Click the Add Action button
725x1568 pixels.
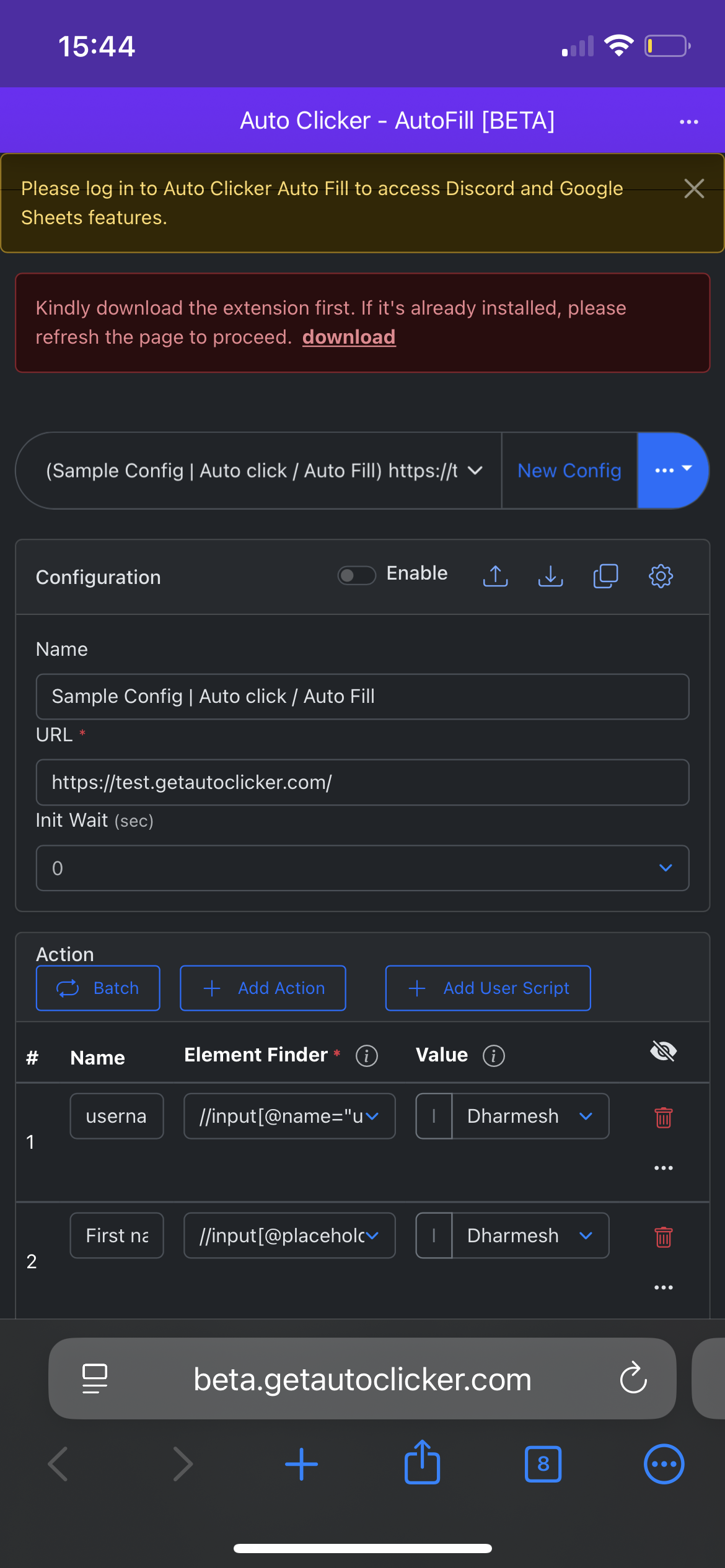pyautogui.click(x=263, y=988)
